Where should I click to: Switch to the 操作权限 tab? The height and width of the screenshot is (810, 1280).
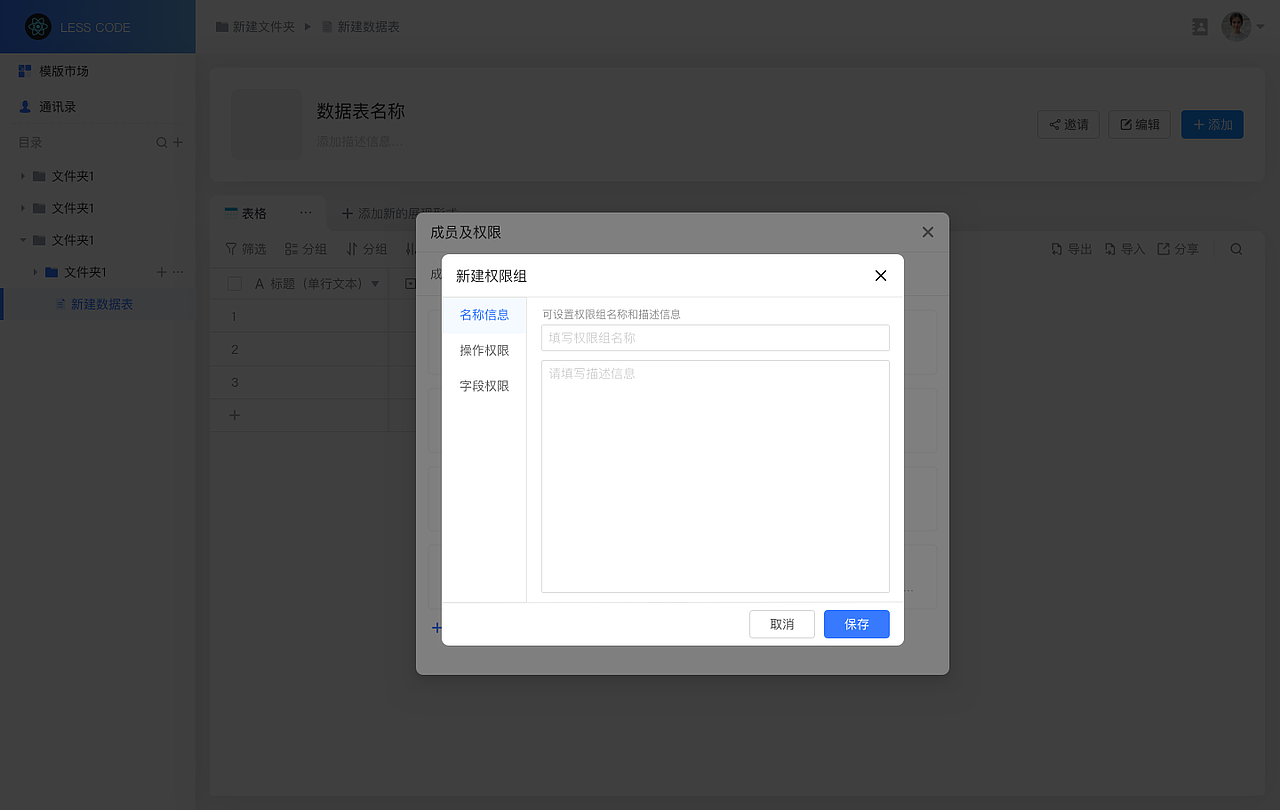[484, 350]
